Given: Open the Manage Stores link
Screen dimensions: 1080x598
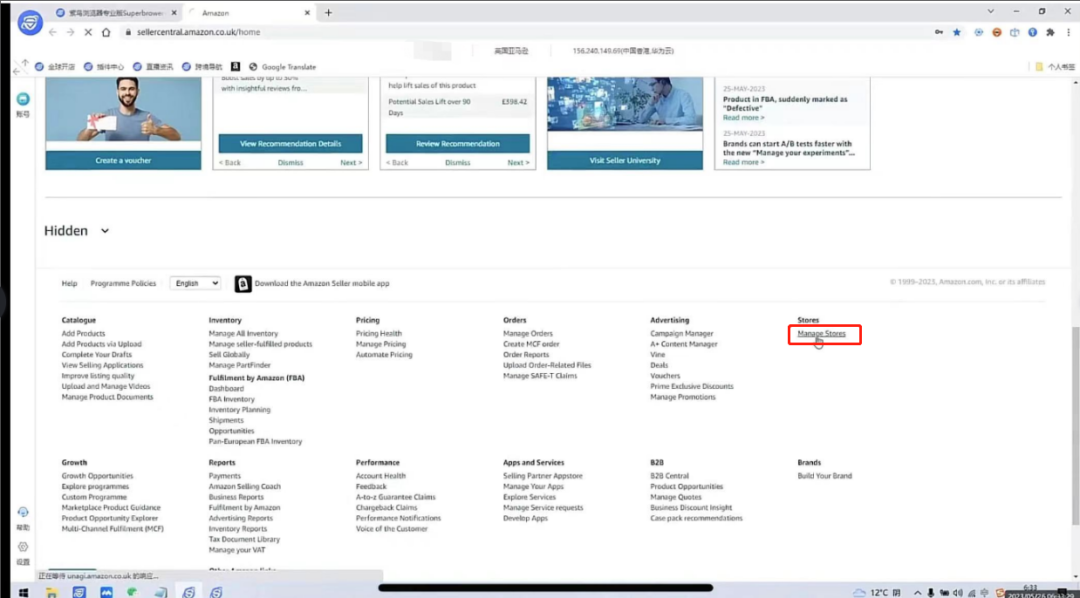Looking at the screenshot, I should click(x=821, y=333).
